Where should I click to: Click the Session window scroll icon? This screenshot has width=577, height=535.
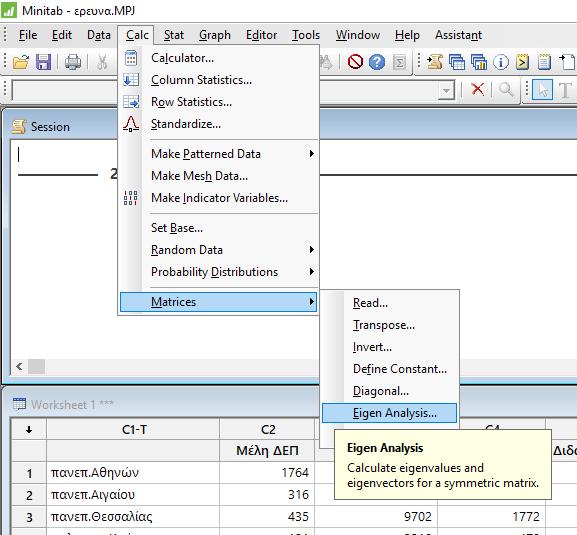click(18, 127)
